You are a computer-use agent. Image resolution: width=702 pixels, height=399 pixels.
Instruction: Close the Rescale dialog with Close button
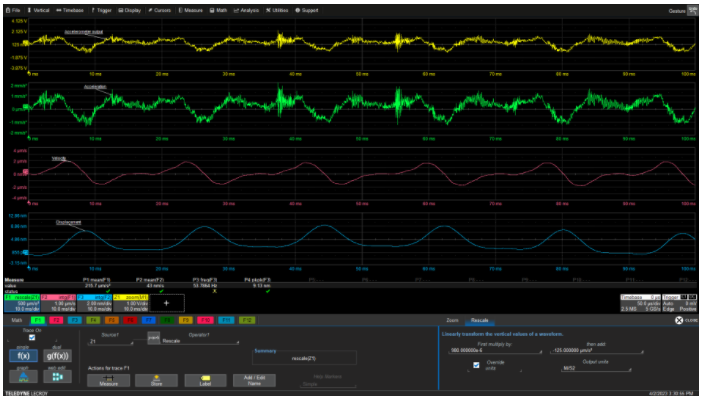click(686, 320)
